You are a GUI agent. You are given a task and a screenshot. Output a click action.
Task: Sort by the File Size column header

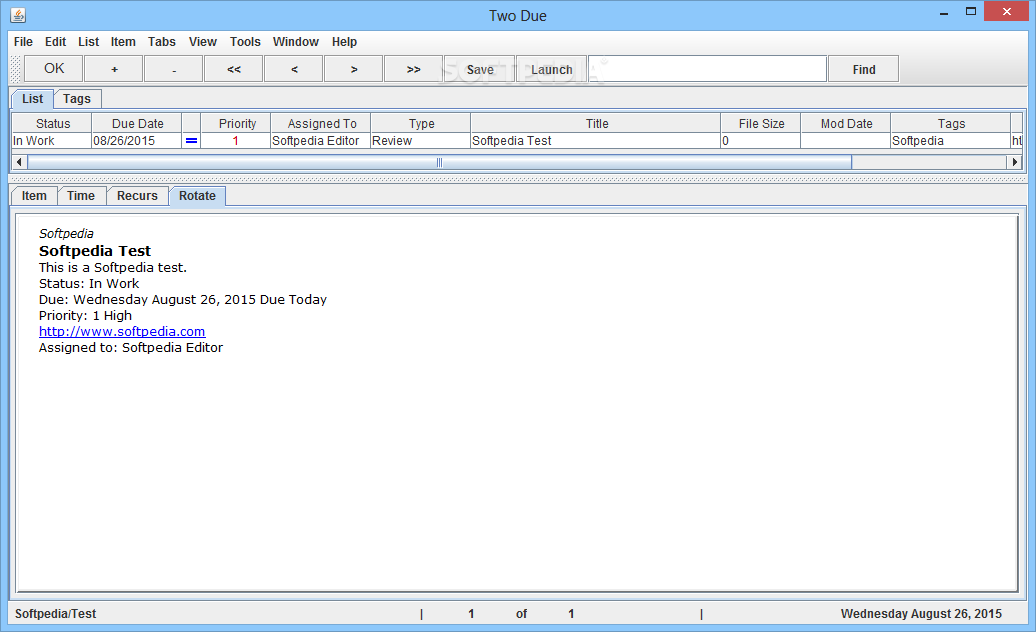[x=761, y=123]
